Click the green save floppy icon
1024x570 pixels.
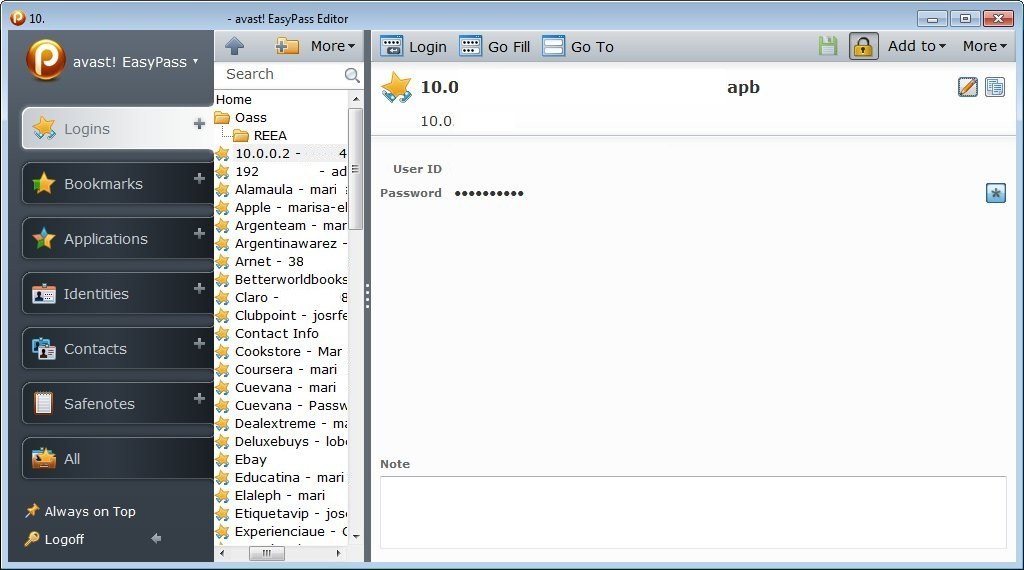tap(828, 46)
